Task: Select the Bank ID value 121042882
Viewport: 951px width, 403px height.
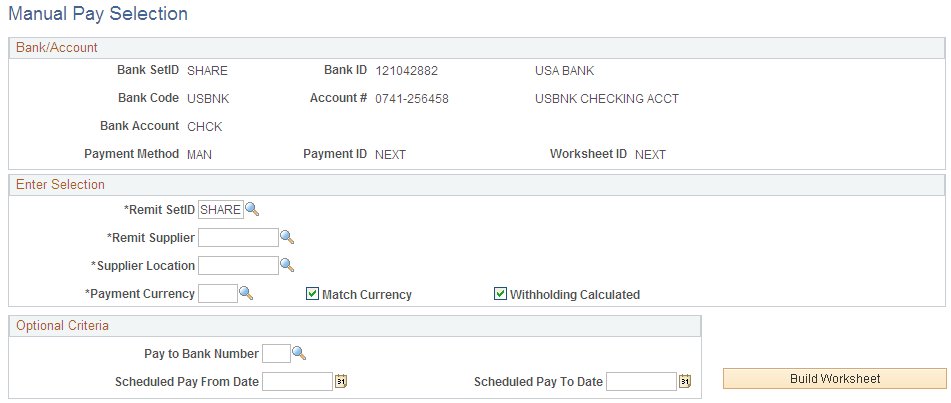Action: (x=406, y=71)
